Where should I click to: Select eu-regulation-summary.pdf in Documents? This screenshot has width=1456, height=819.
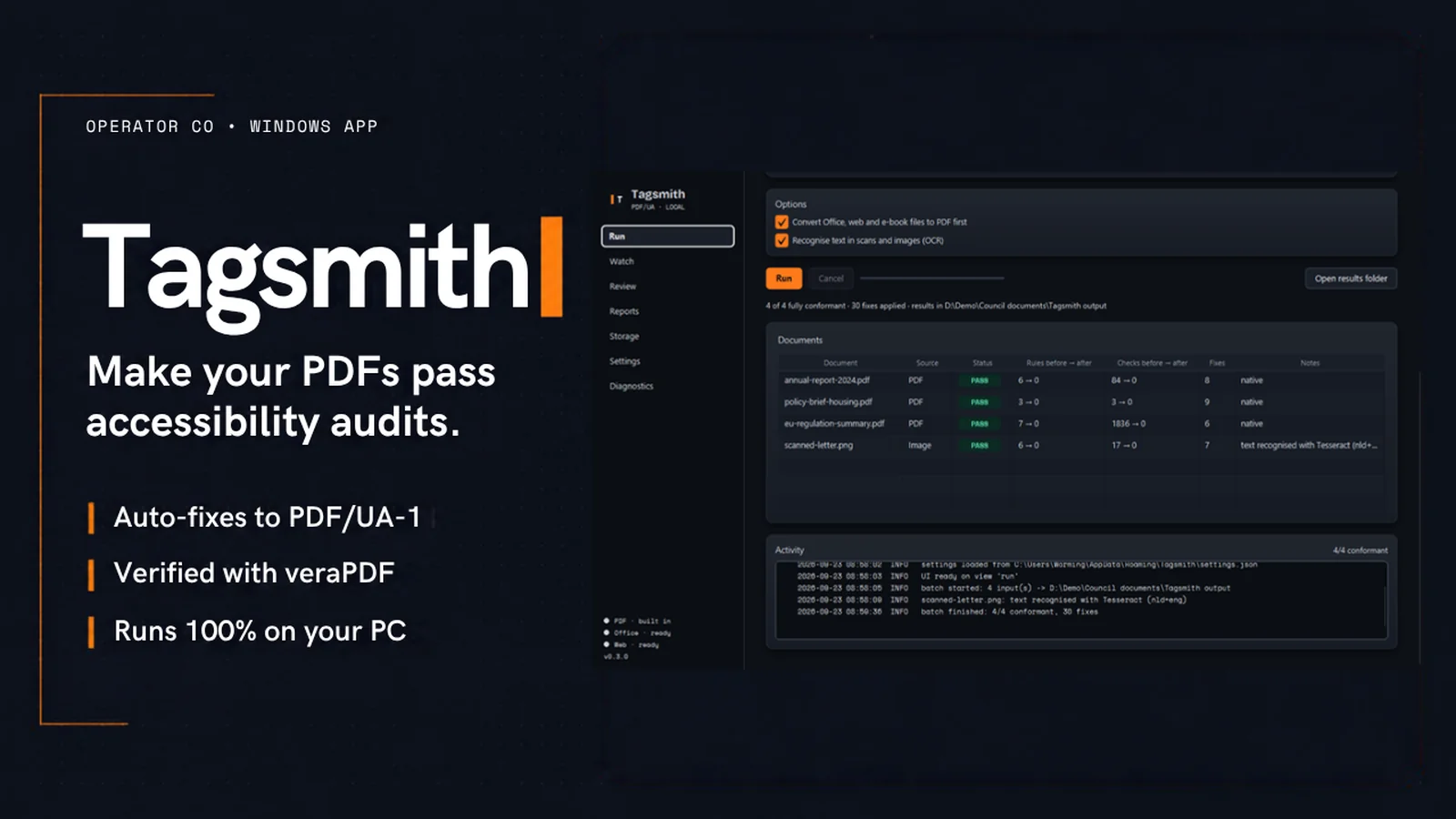click(834, 424)
